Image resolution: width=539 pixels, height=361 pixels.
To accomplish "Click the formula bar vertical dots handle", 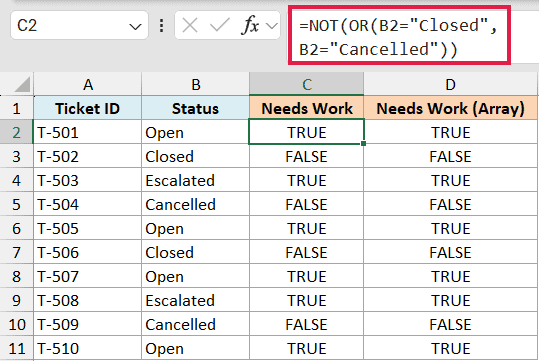I will [161, 26].
